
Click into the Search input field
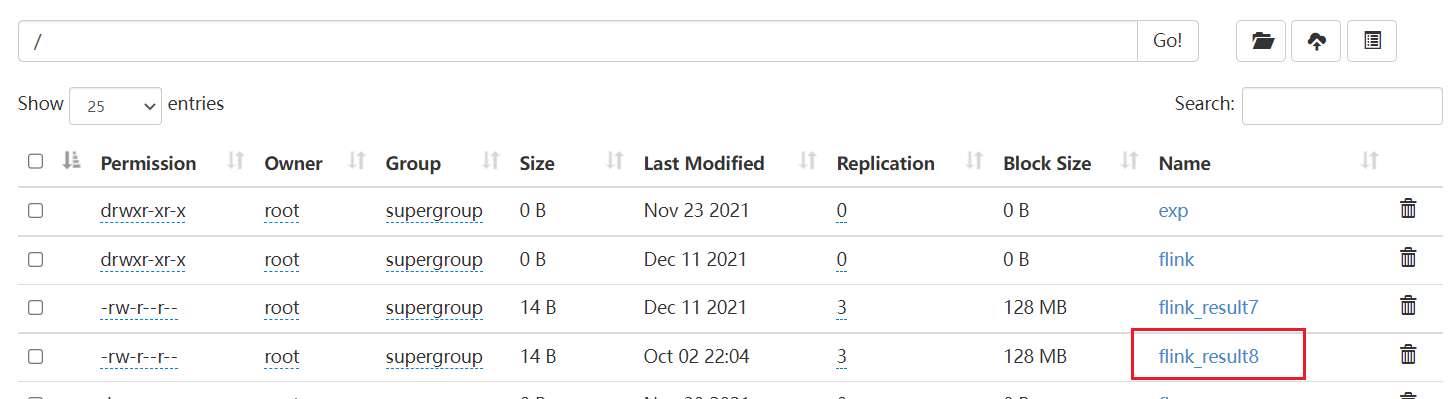tap(1334, 104)
